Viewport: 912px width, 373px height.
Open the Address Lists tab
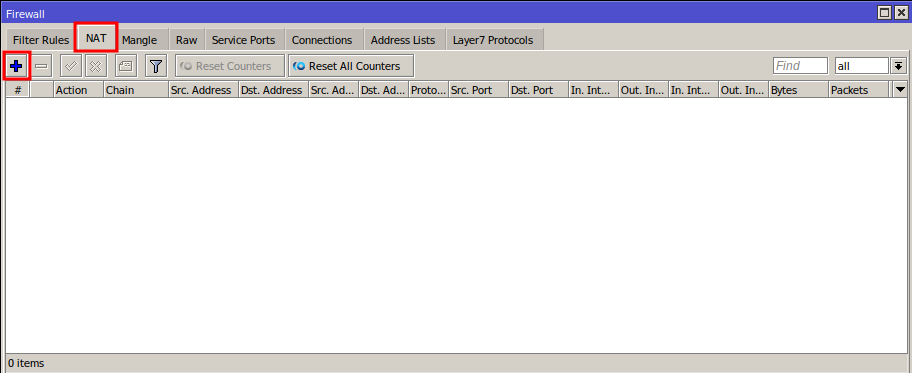click(403, 40)
